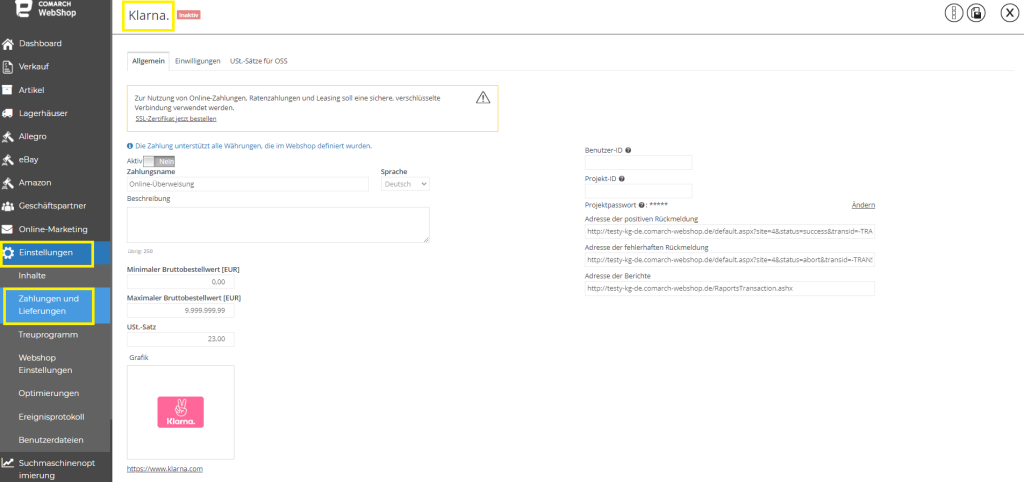The width and height of the screenshot is (1024, 482).
Task: Go to Verkauf section
Action: tap(33, 67)
